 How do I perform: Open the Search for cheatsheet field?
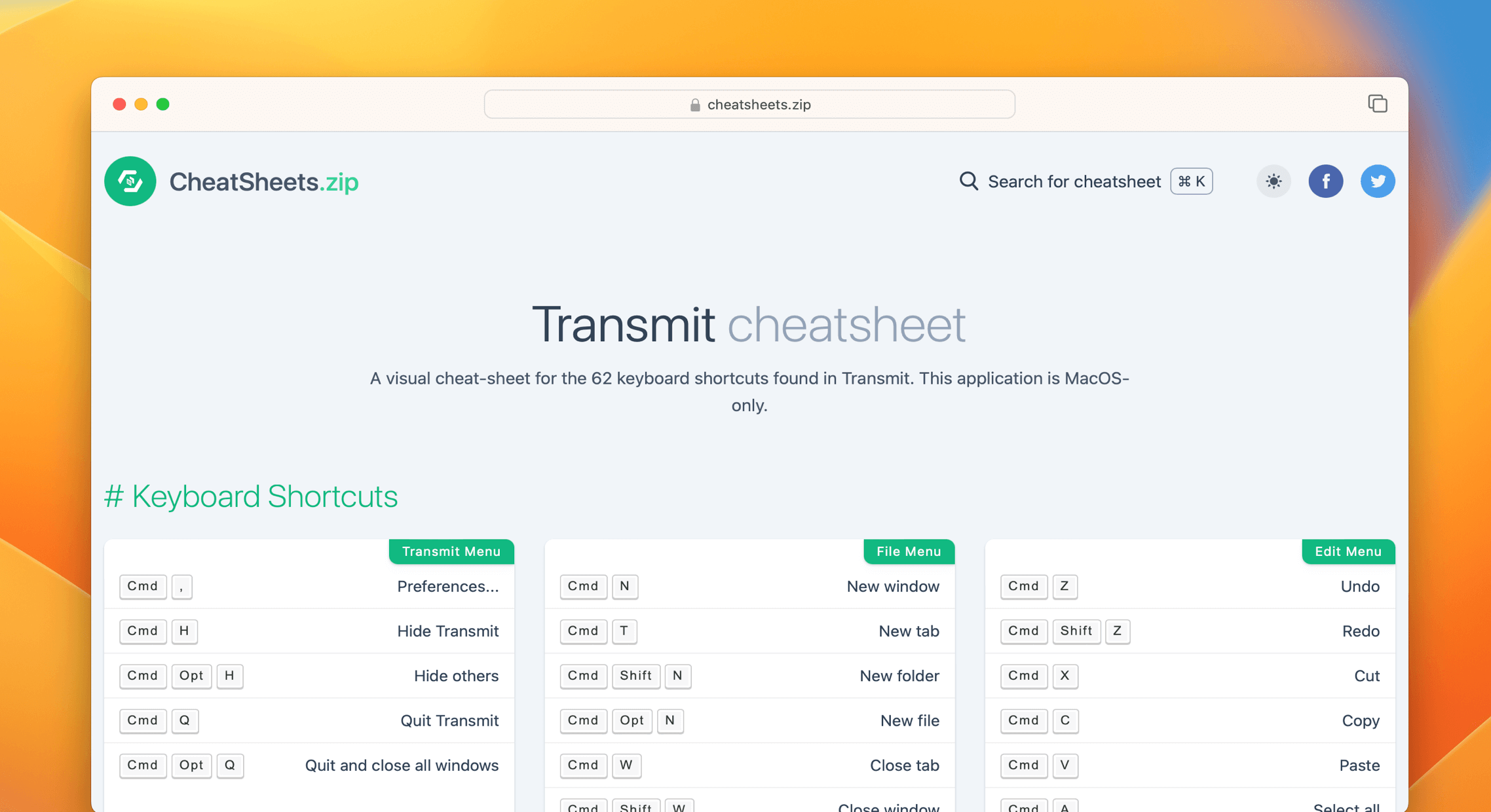point(1085,181)
